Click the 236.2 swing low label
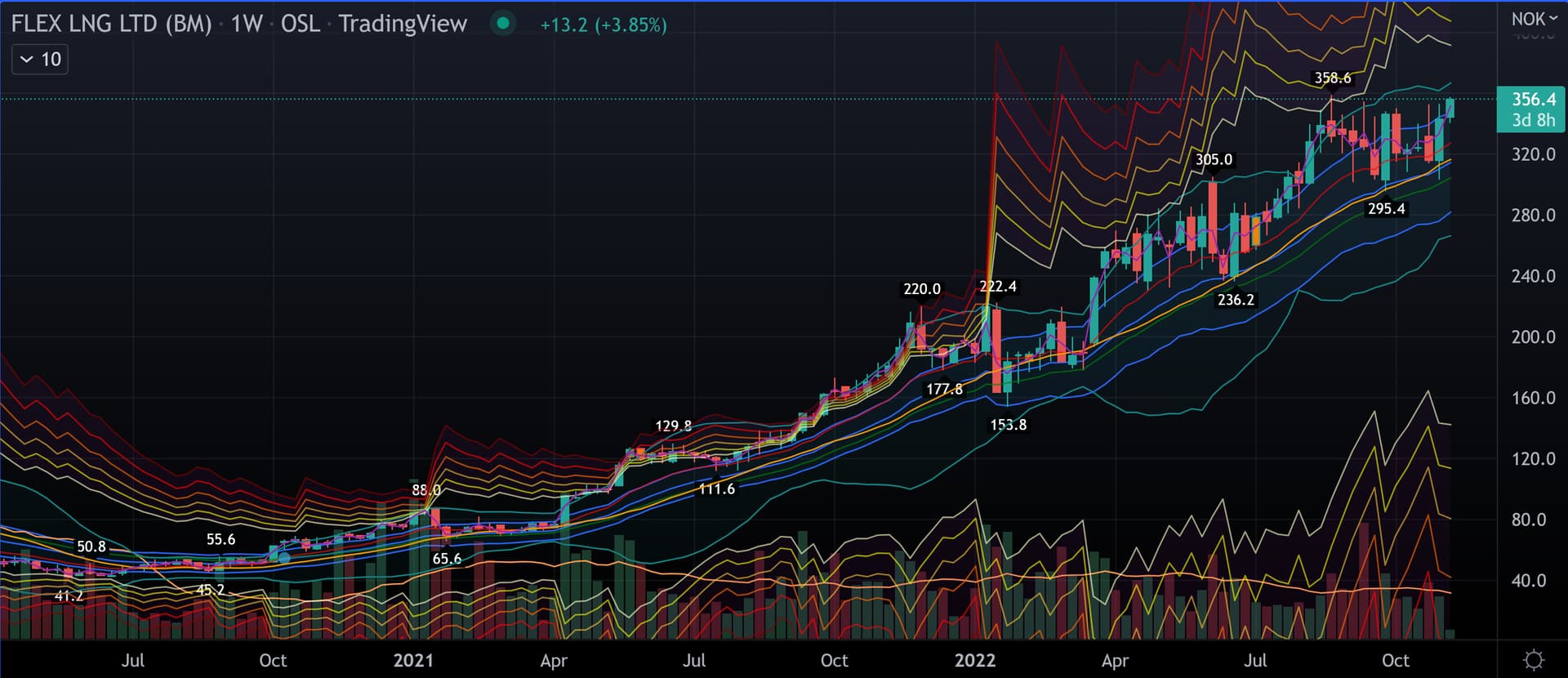The width and height of the screenshot is (1568, 678). tap(1235, 300)
